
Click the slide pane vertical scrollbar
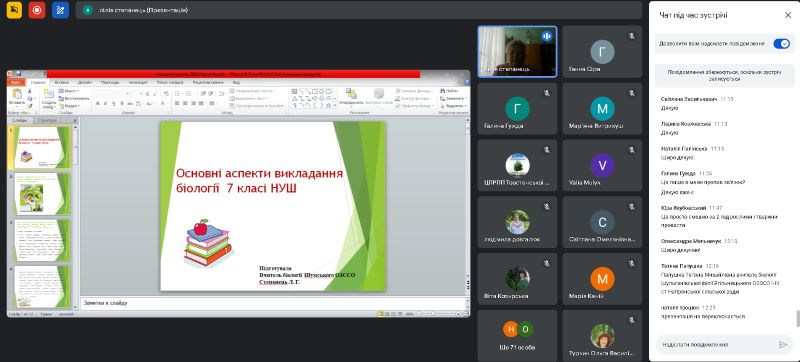tap(76, 217)
